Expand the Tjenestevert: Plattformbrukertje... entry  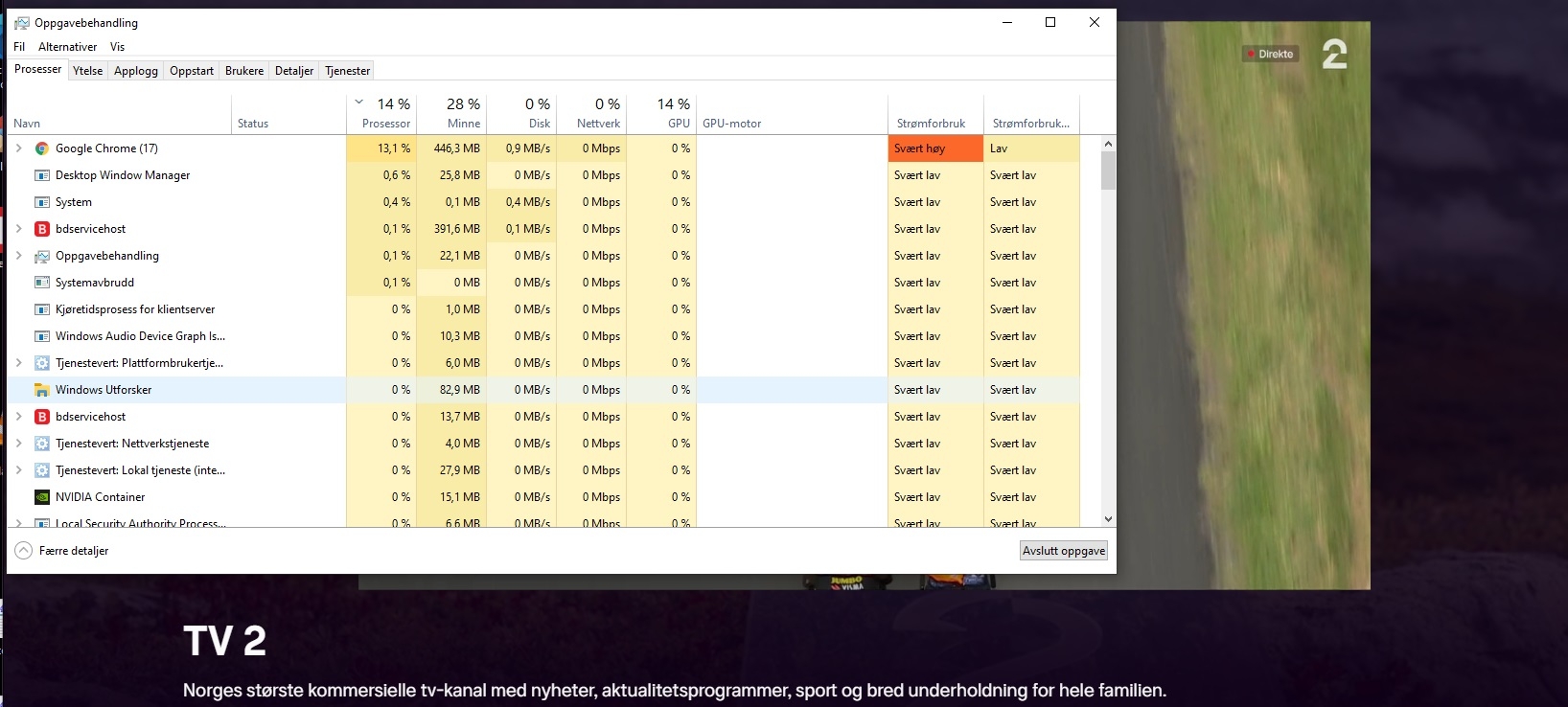point(18,363)
